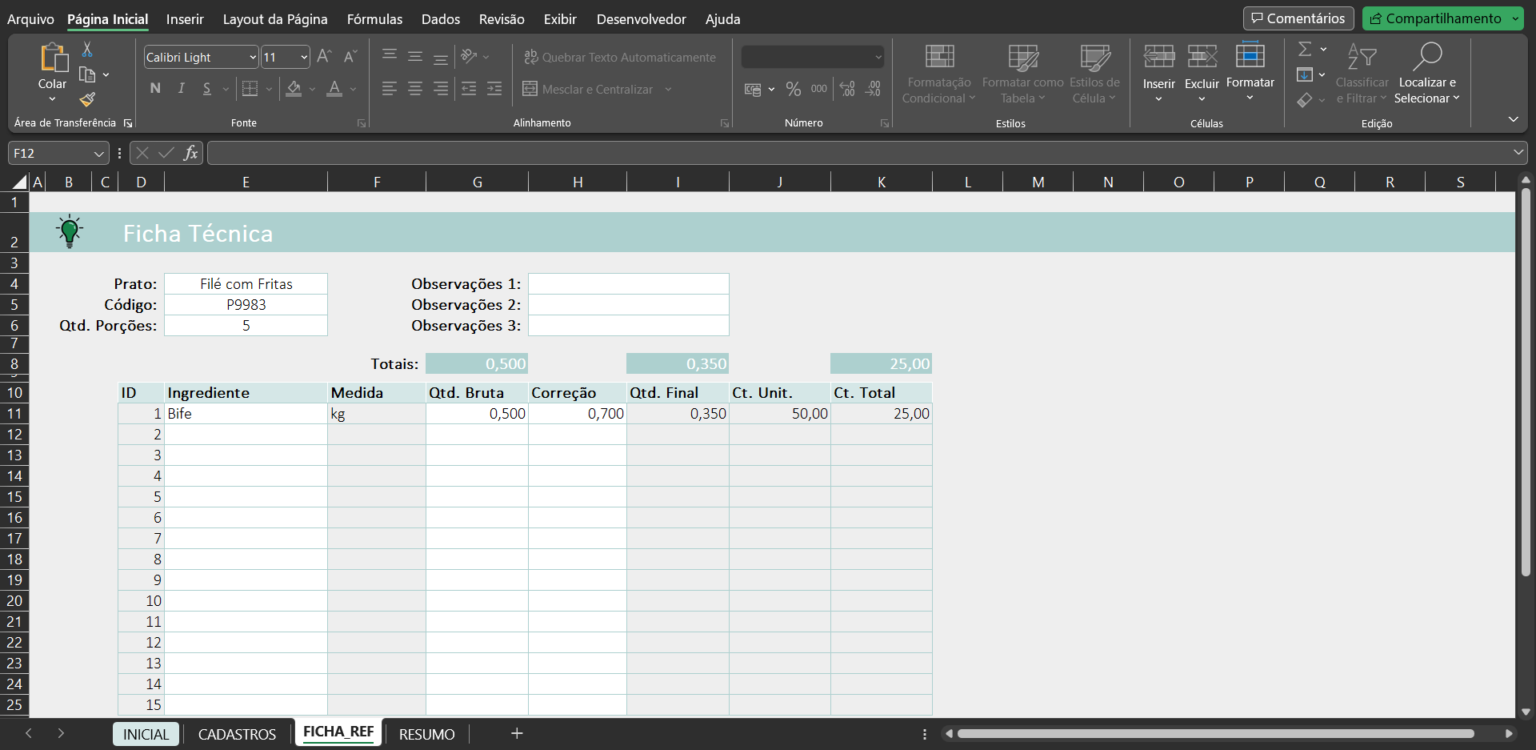Click the fx insert function icon
This screenshot has width=1536, height=750.
(x=190, y=153)
